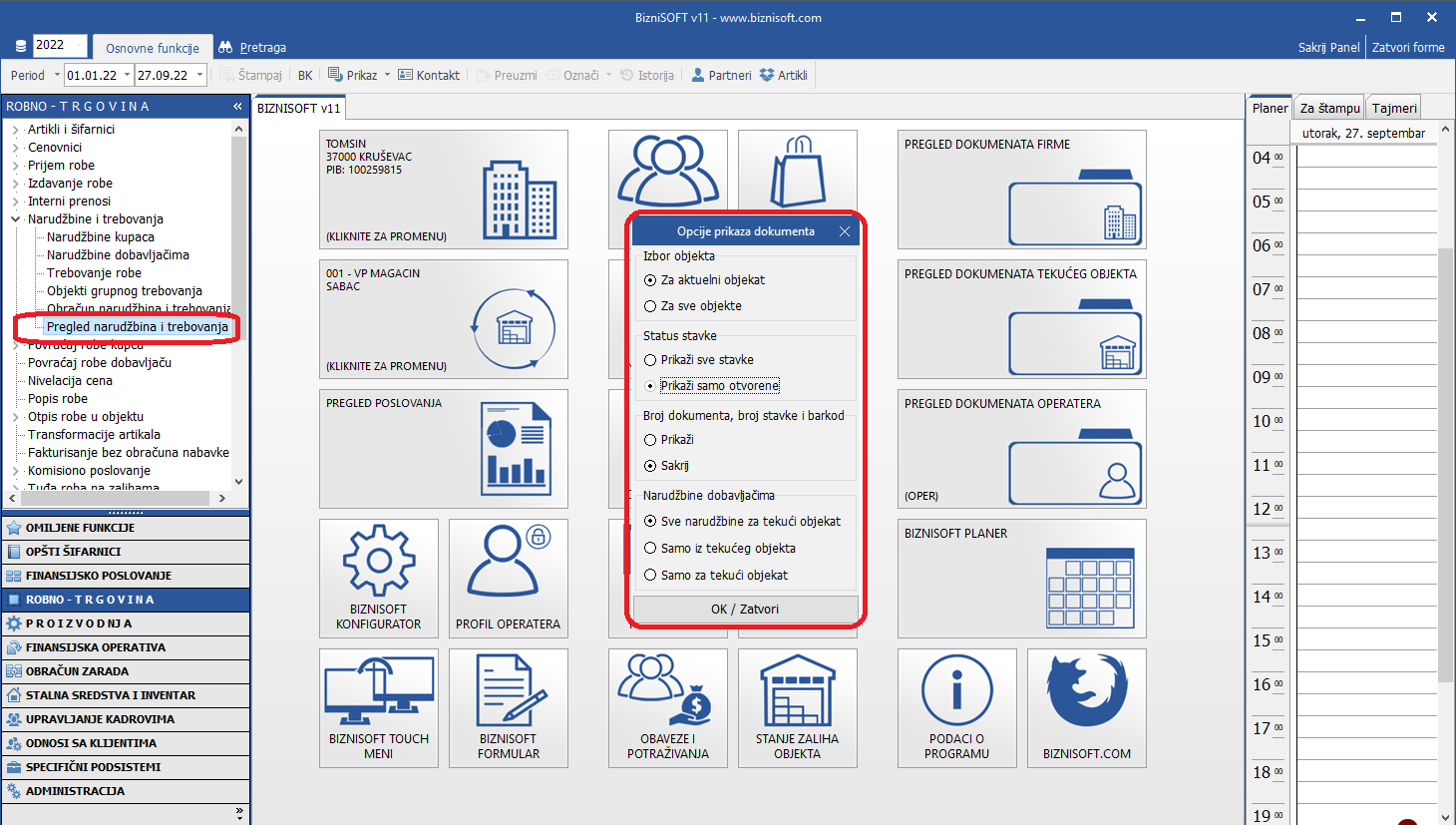Choose 'Samo iz tekućeg objekta' radio option
This screenshot has width=1456, height=825.
tap(650, 548)
